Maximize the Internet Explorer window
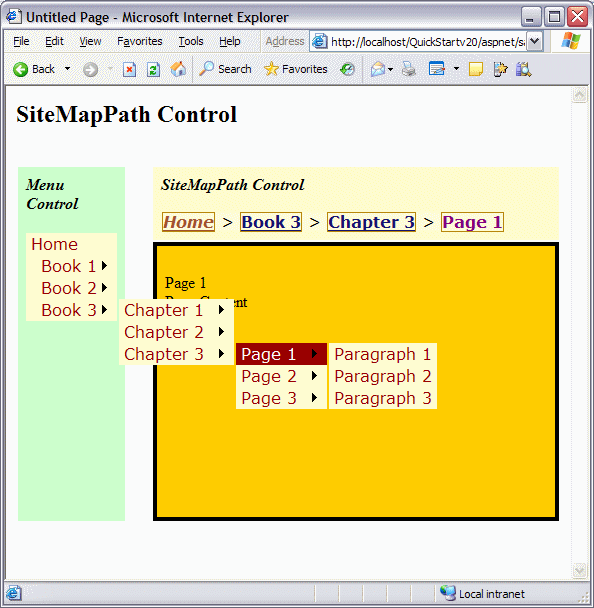 [554, 17]
